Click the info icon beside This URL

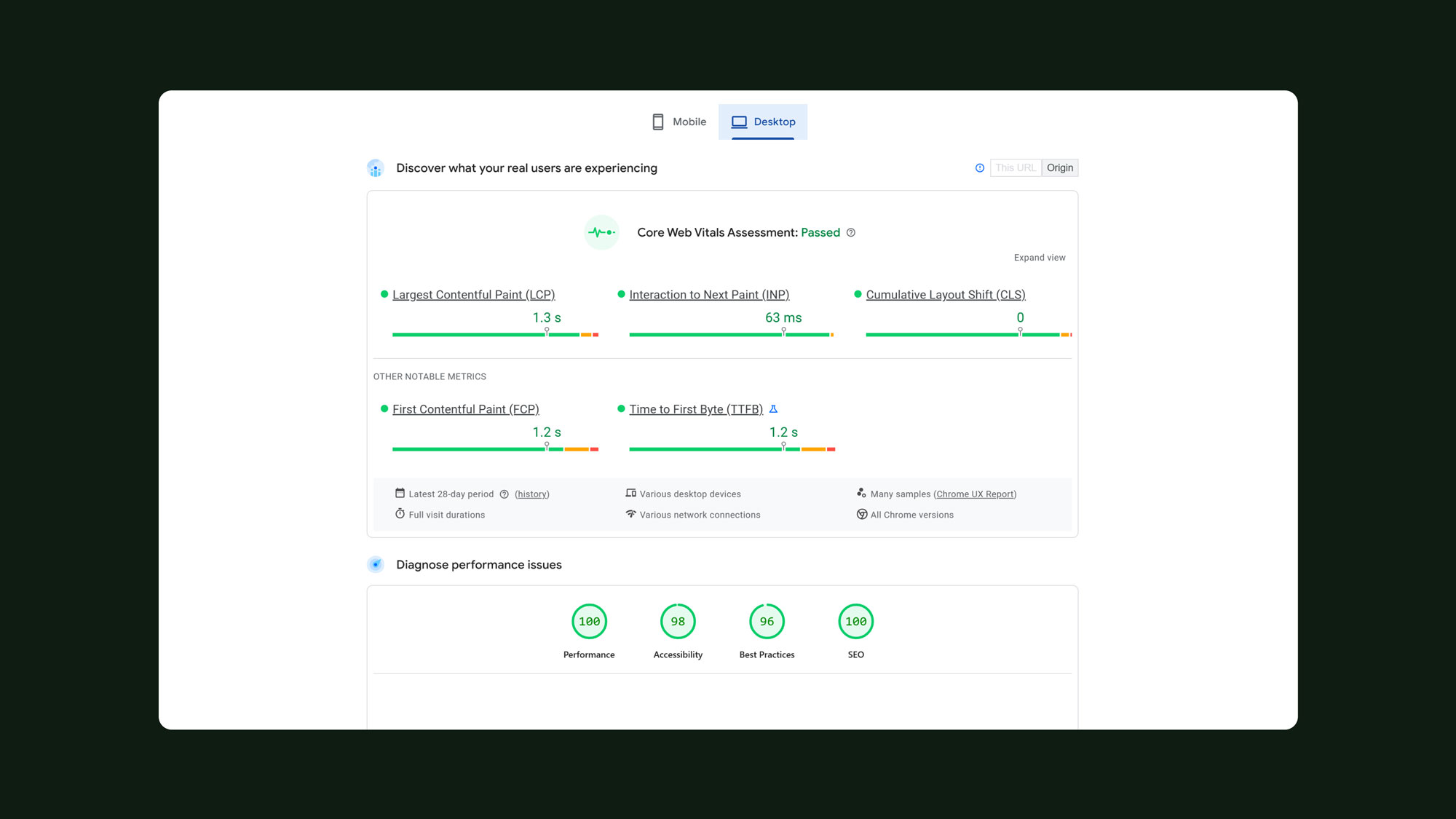pyautogui.click(x=980, y=168)
